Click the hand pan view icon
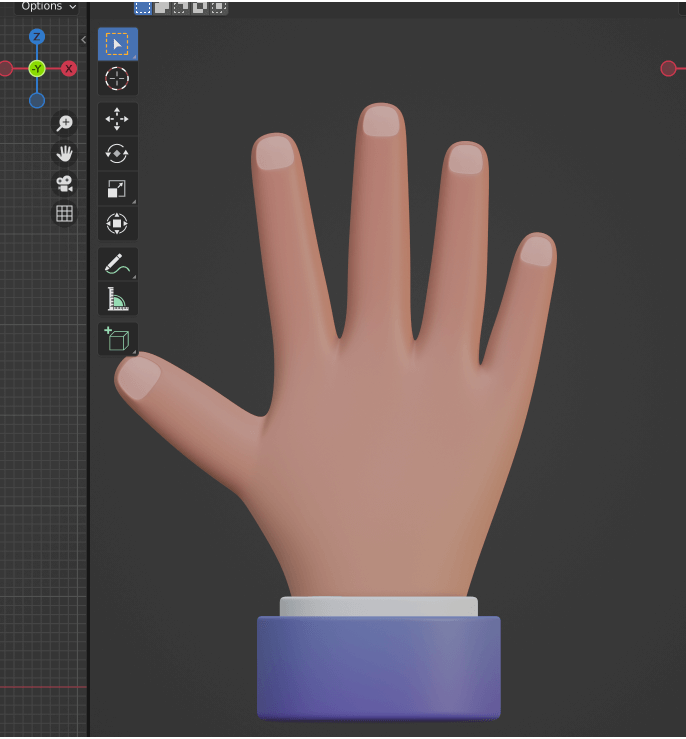This screenshot has width=686, height=739. click(65, 154)
